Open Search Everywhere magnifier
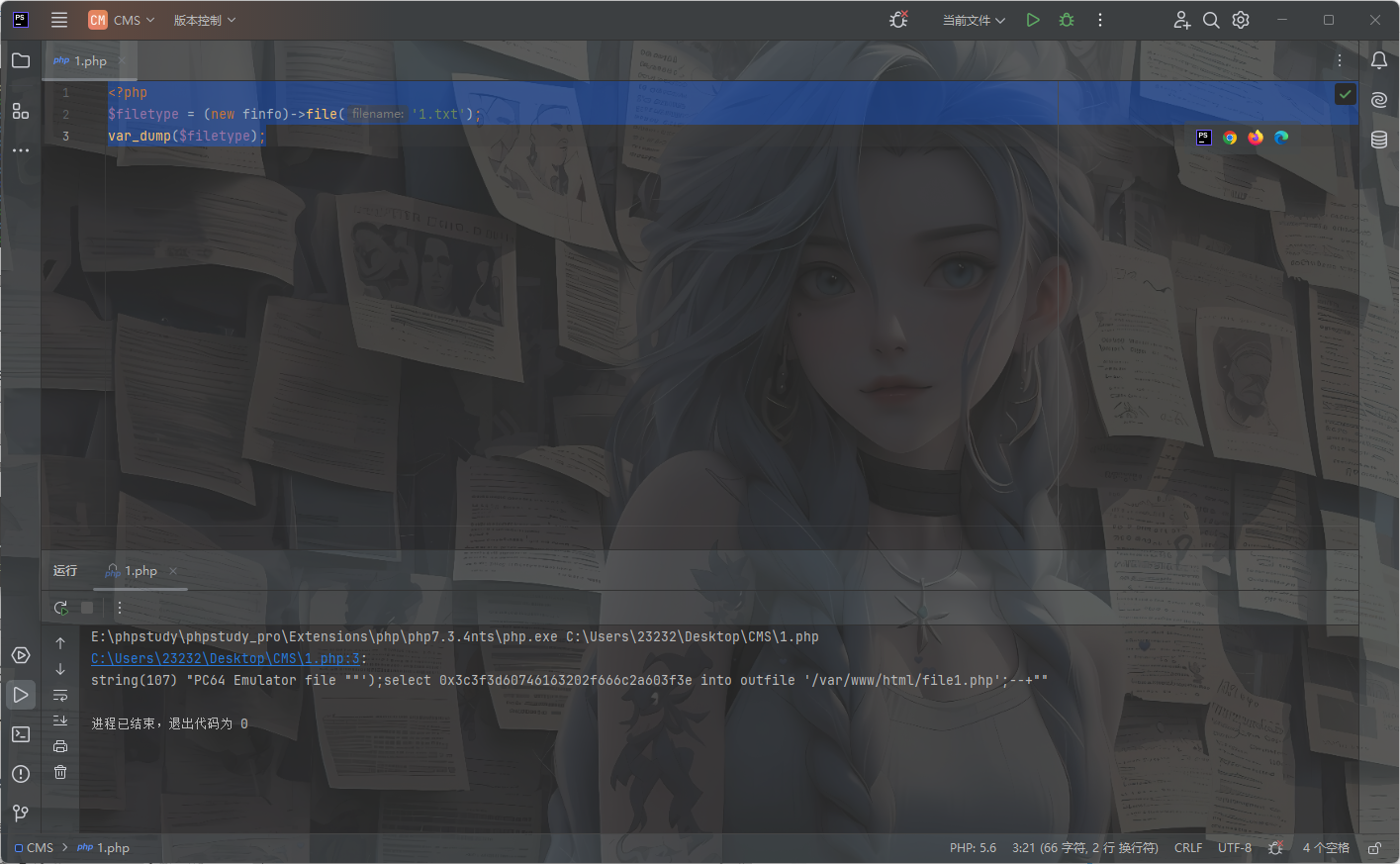 click(1211, 20)
